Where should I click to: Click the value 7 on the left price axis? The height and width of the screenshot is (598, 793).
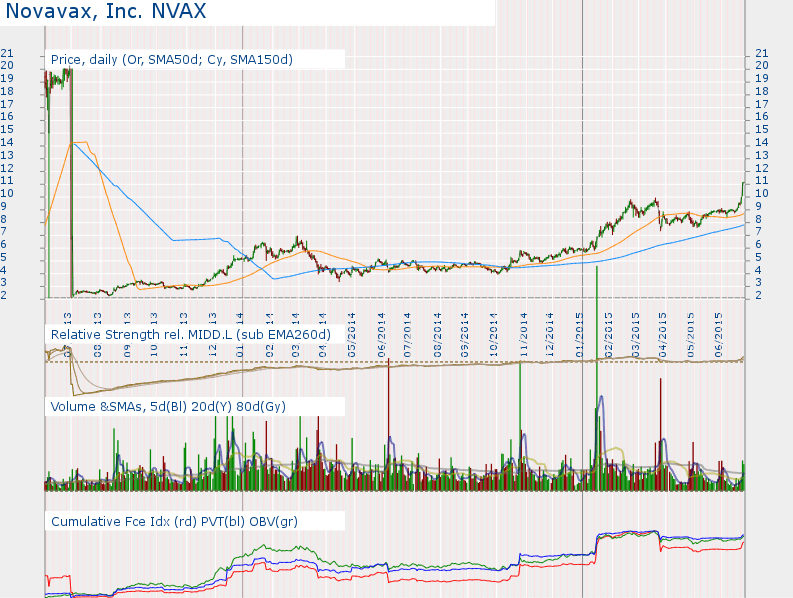click(4, 231)
